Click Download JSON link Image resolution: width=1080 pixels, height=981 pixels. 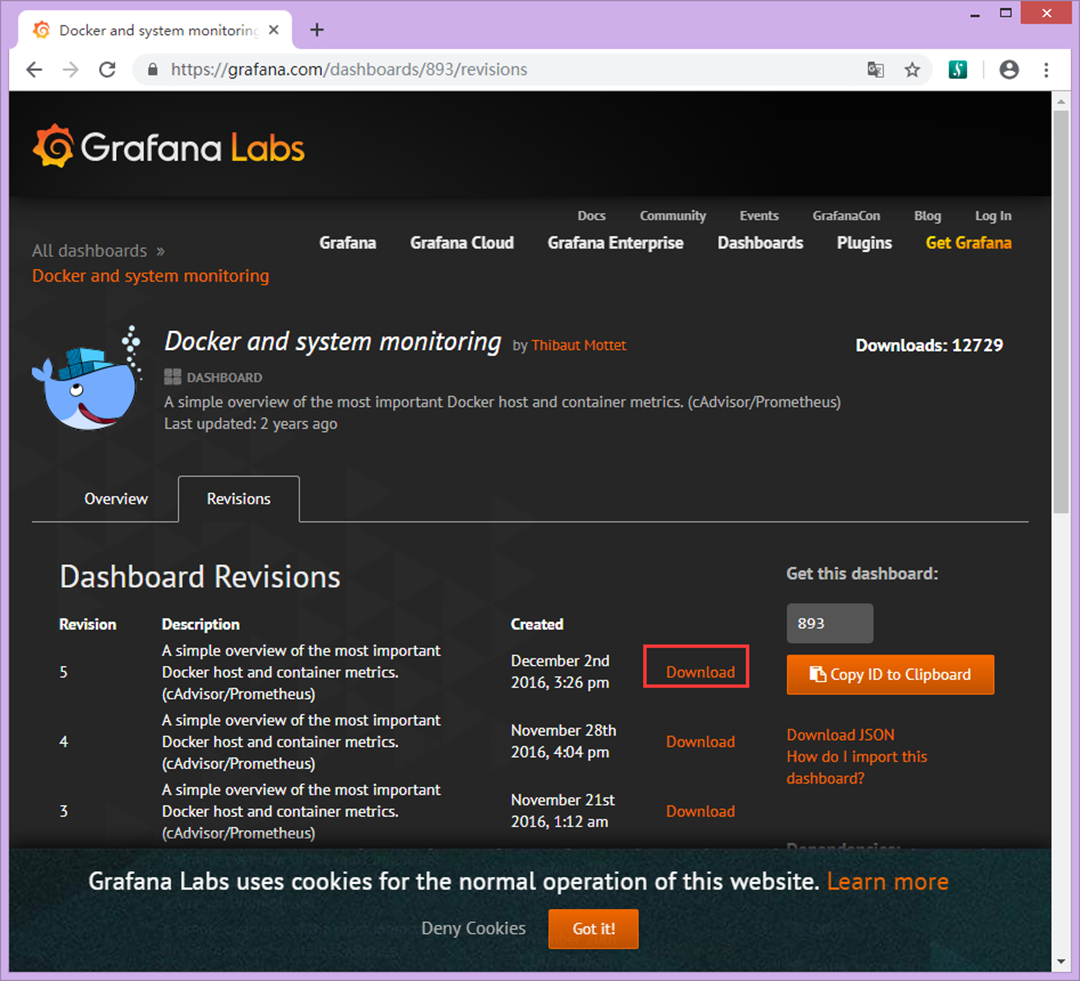click(840, 734)
